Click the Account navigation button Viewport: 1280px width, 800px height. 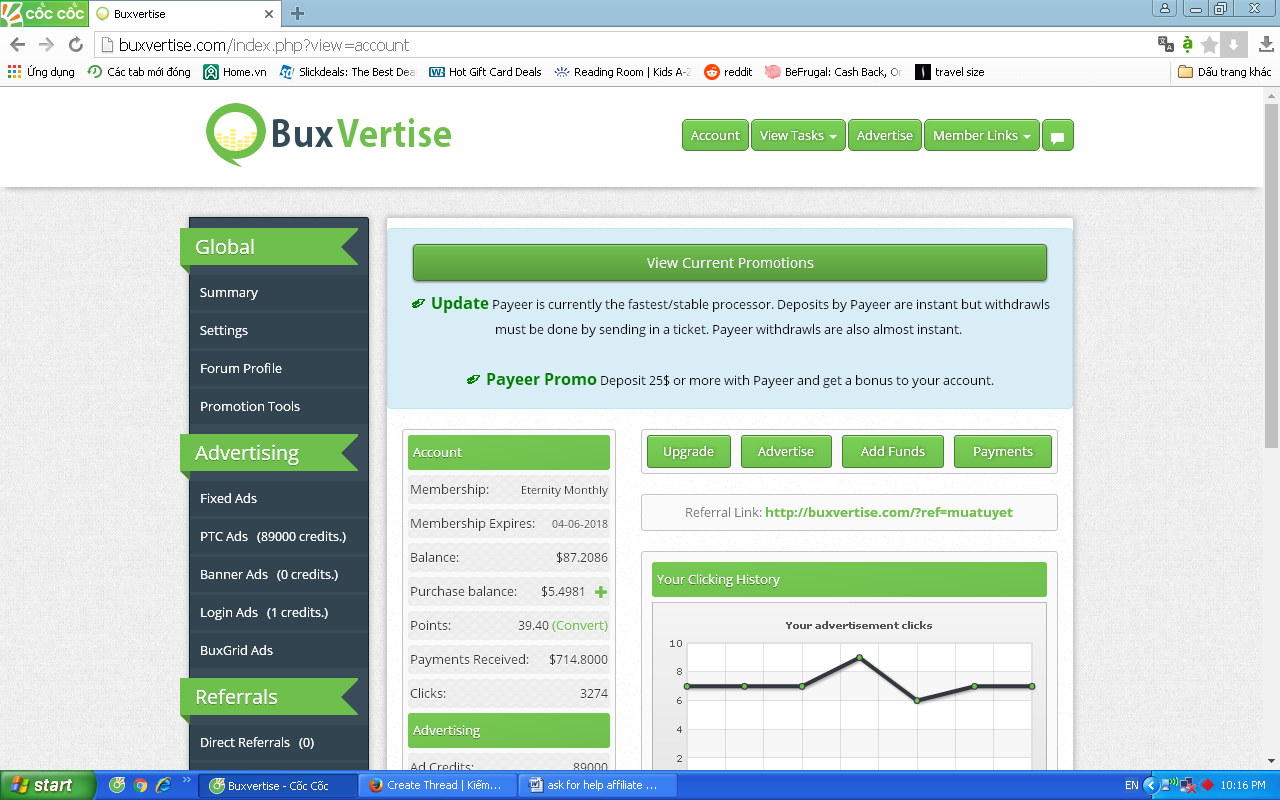click(x=715, y=136)
